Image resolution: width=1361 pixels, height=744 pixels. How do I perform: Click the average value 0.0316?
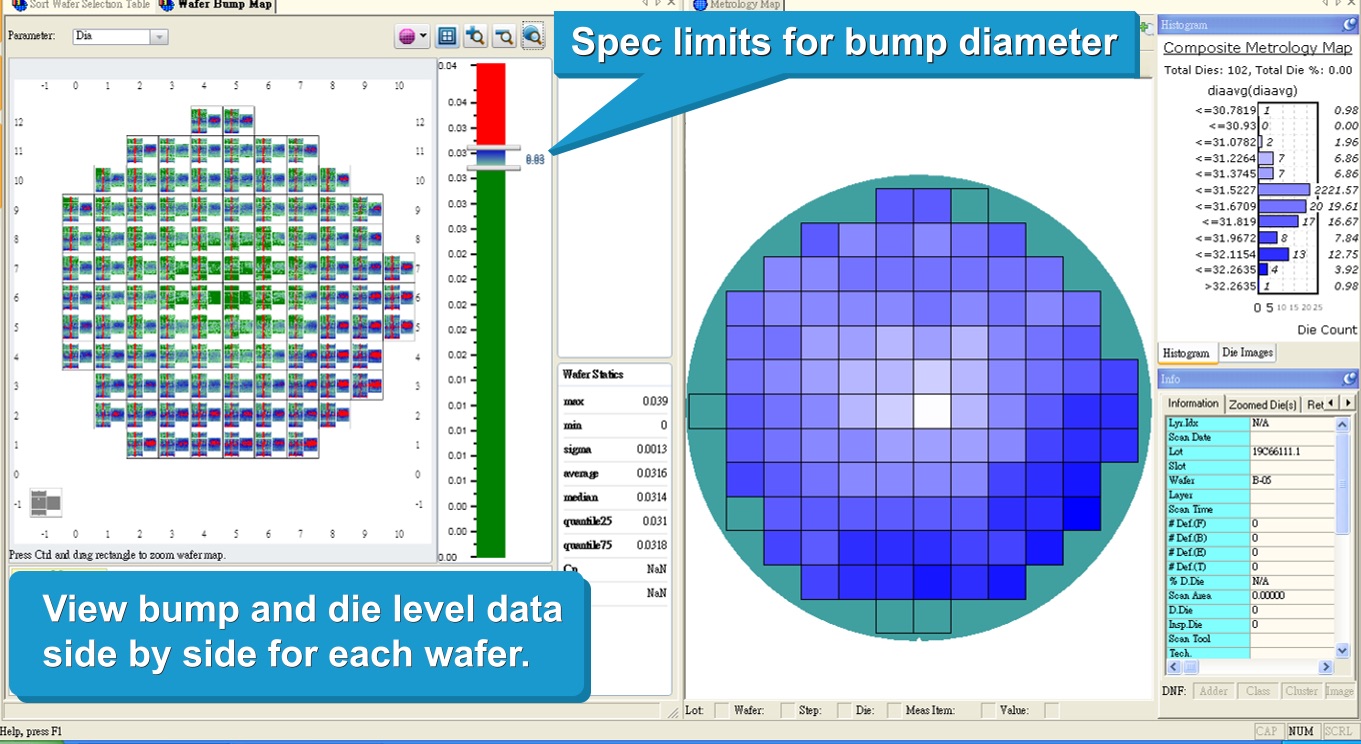click(x=651, y=473)
